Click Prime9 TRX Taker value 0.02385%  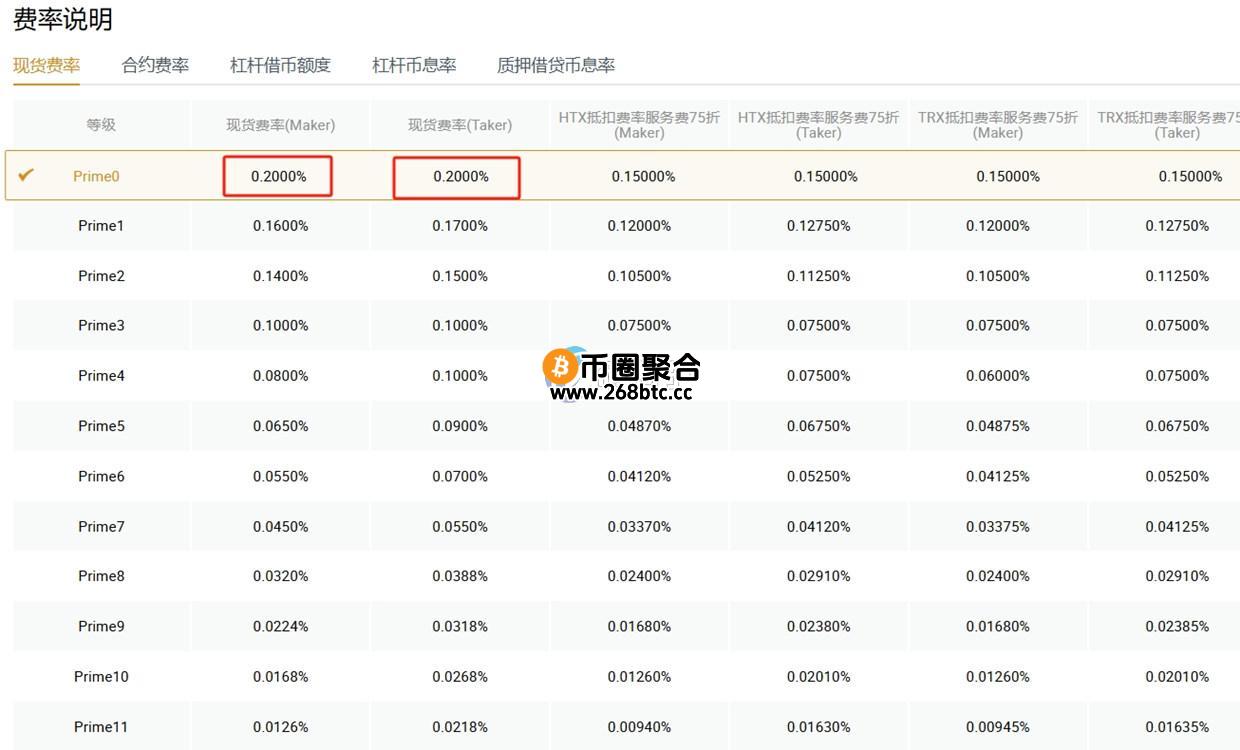pyautogui.click(x=1177, y=626)
